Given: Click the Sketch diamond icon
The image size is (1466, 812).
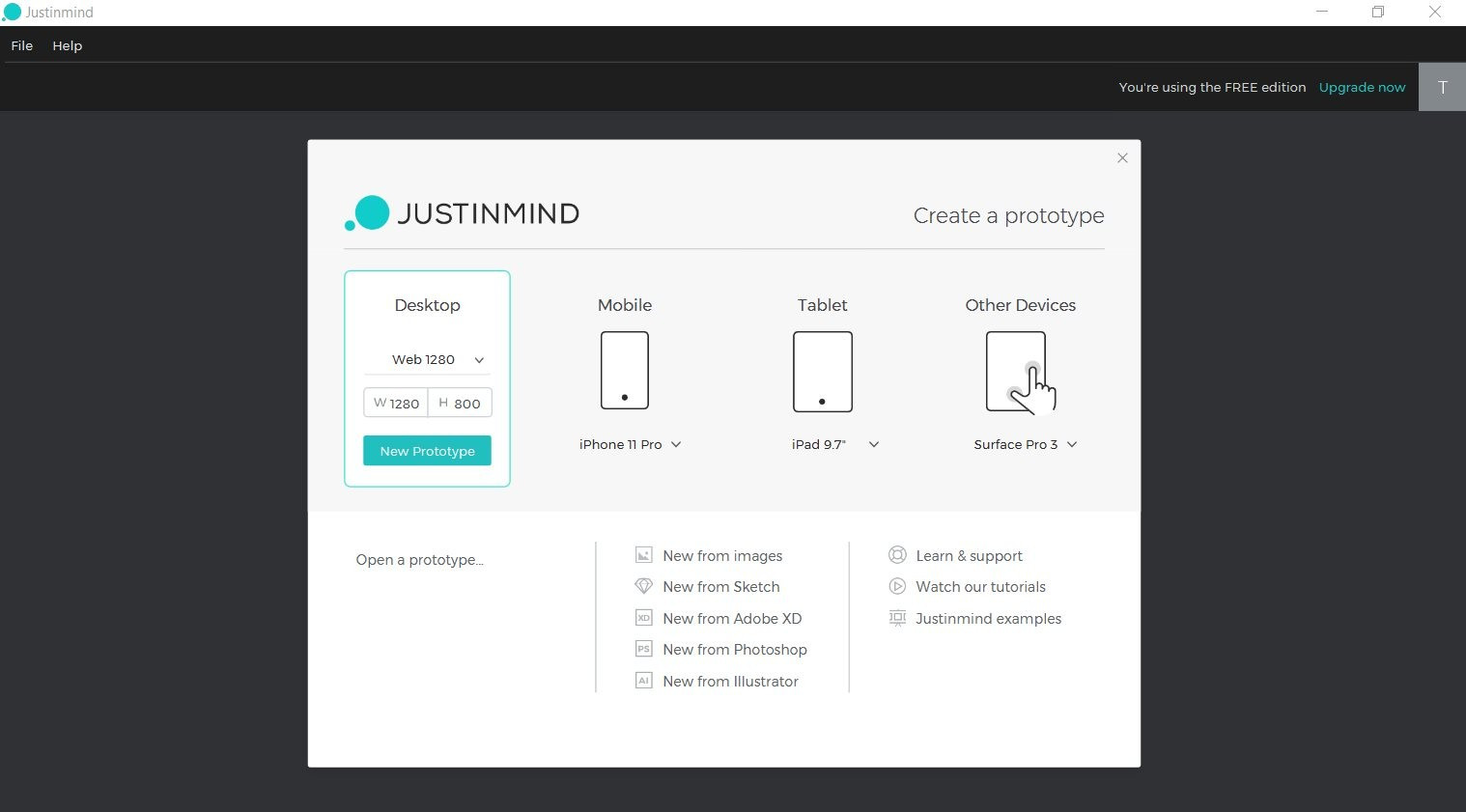Looking at the screenshot, I should coord(643,586).
